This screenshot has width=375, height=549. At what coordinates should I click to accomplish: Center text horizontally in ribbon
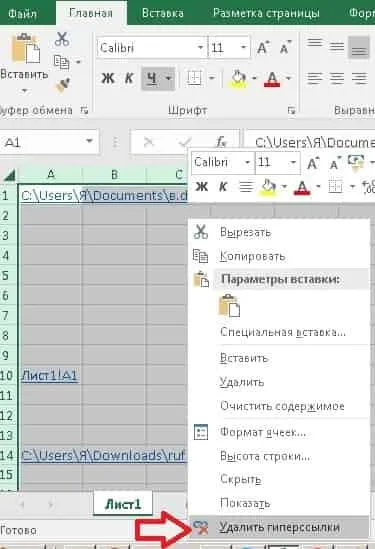pos(336,78)
